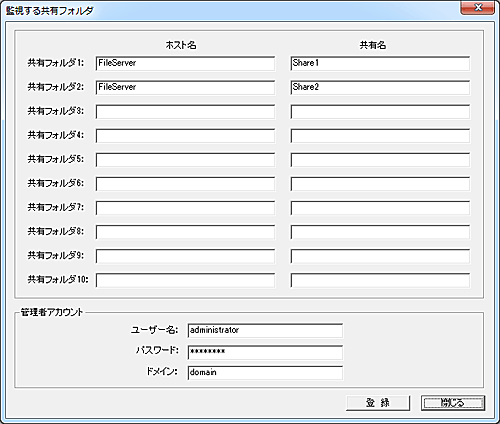Click the ユーザー名 administrator field
This screenshot has width=500, height=424.
coord(265,331)
